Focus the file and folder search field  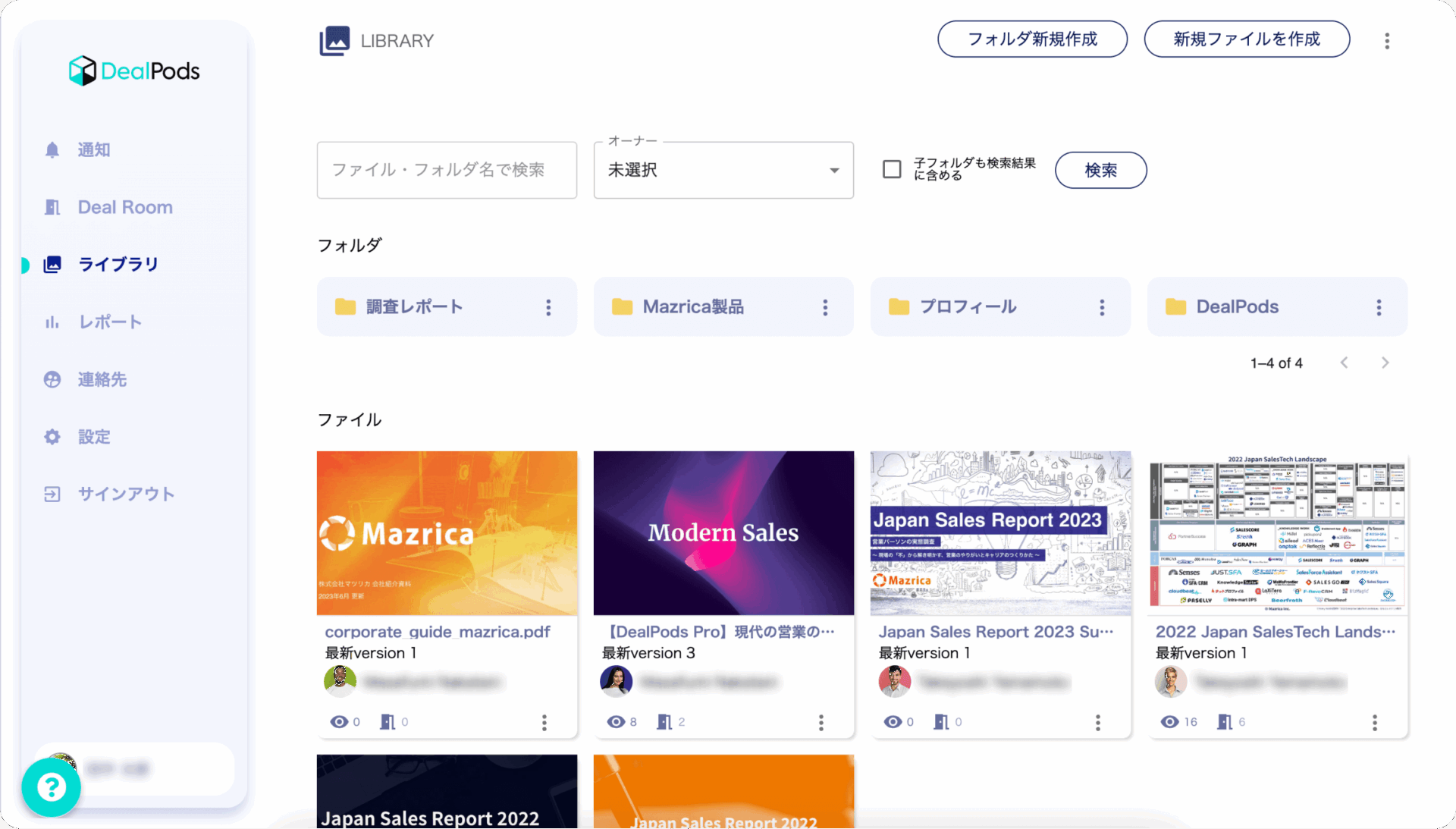click(447, 170)
